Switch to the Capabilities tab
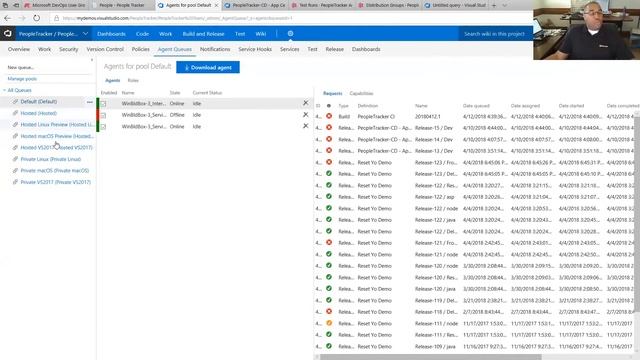 361,93
